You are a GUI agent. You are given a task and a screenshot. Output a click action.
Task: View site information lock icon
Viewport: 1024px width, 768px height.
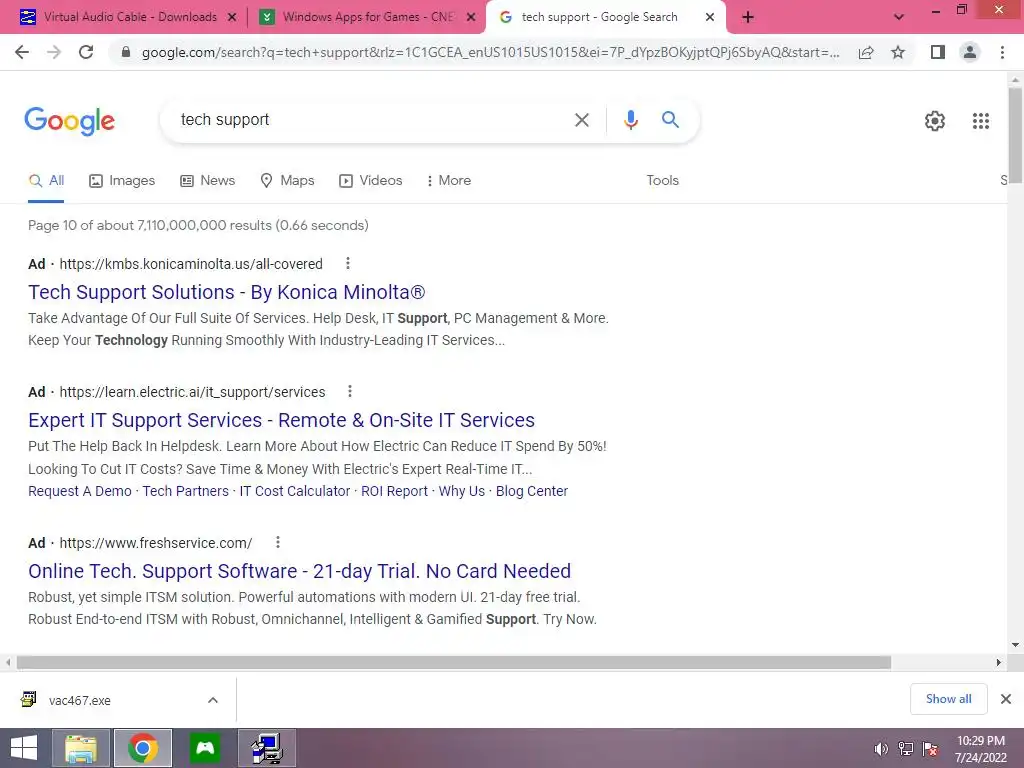[x=126, y=52]
